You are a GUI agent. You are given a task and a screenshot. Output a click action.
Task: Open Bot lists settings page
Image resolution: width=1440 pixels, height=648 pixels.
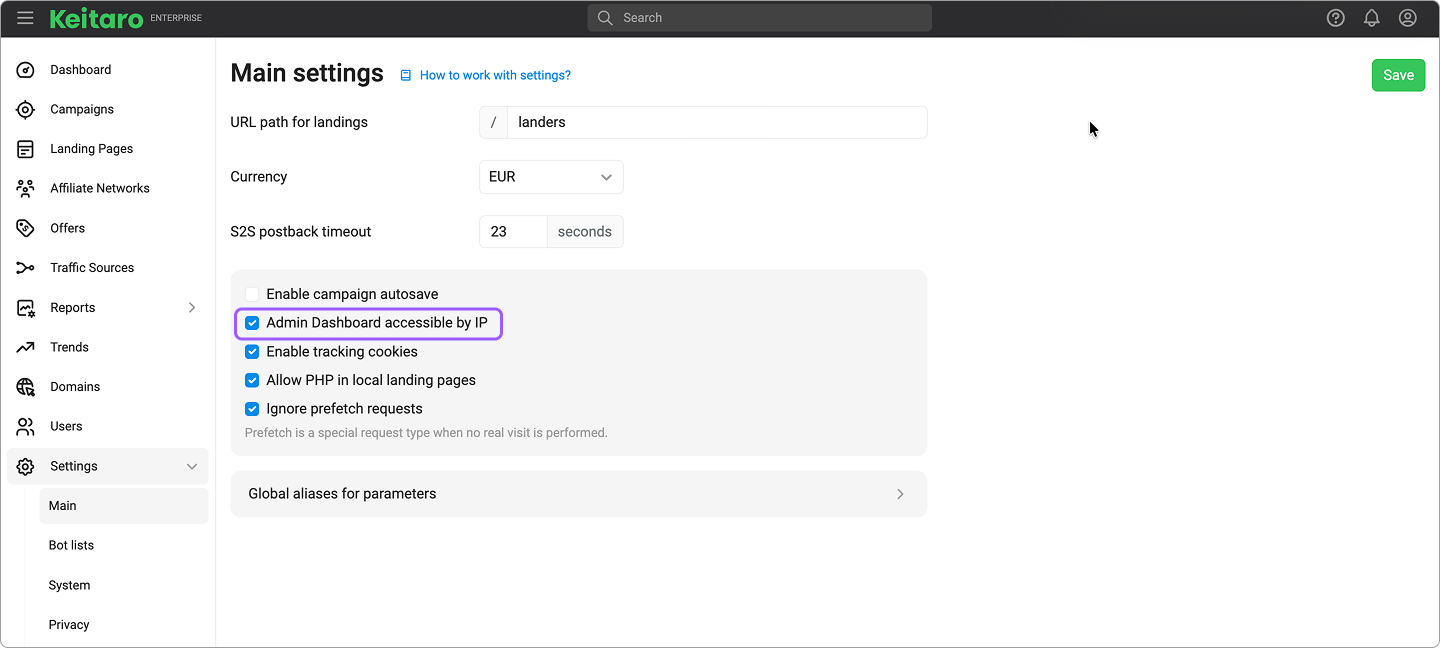click(x=71, y=545)
